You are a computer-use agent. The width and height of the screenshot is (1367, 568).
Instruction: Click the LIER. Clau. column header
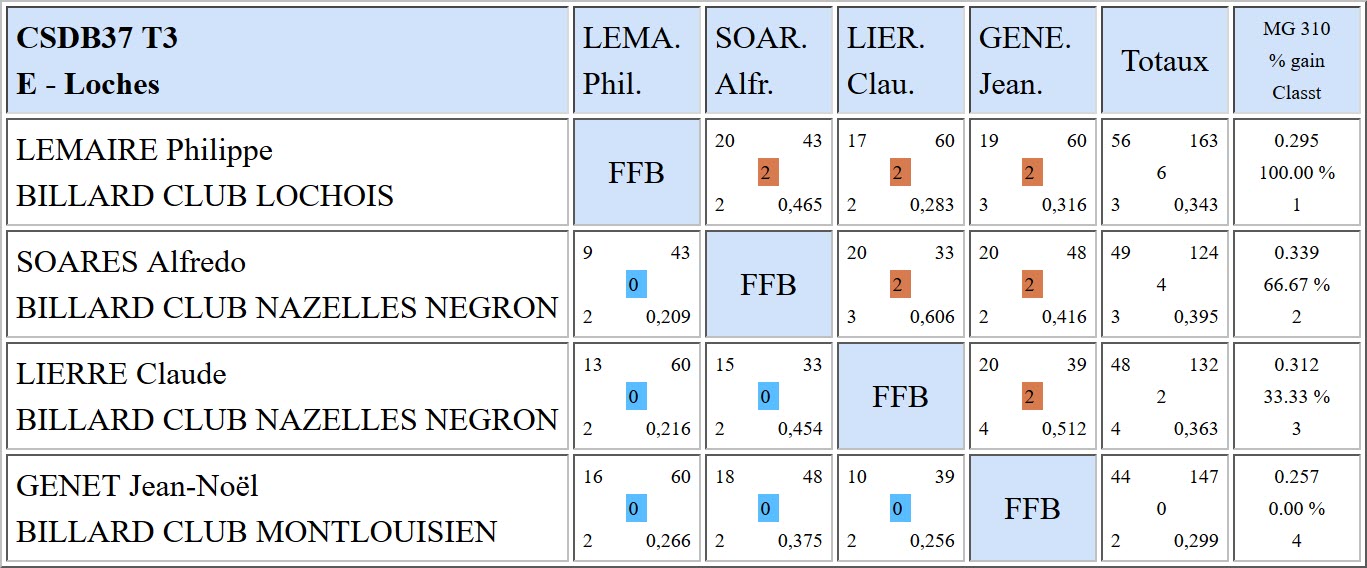900,61
